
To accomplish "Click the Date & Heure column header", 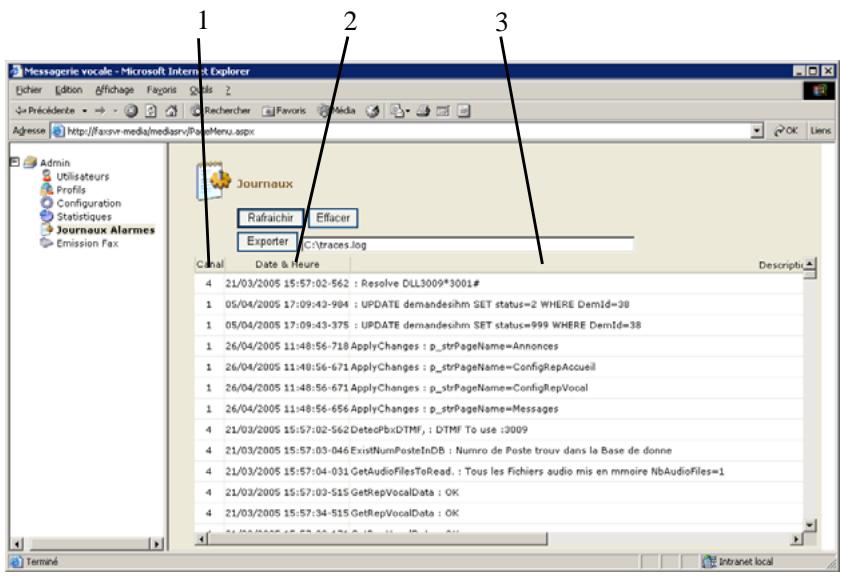I will (287, 264).
